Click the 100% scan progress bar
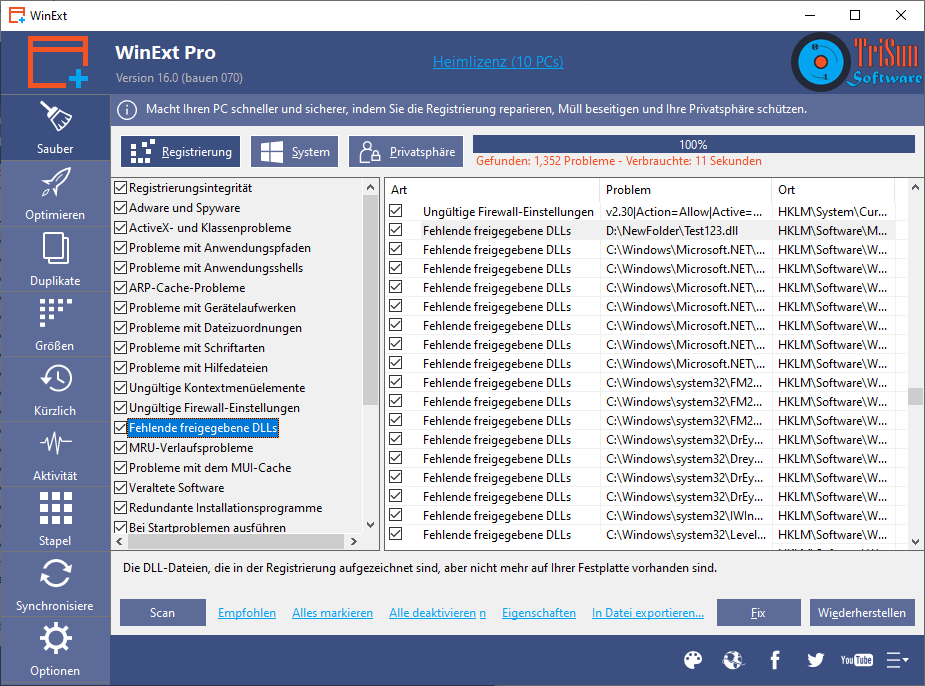 tap(694, 145)
